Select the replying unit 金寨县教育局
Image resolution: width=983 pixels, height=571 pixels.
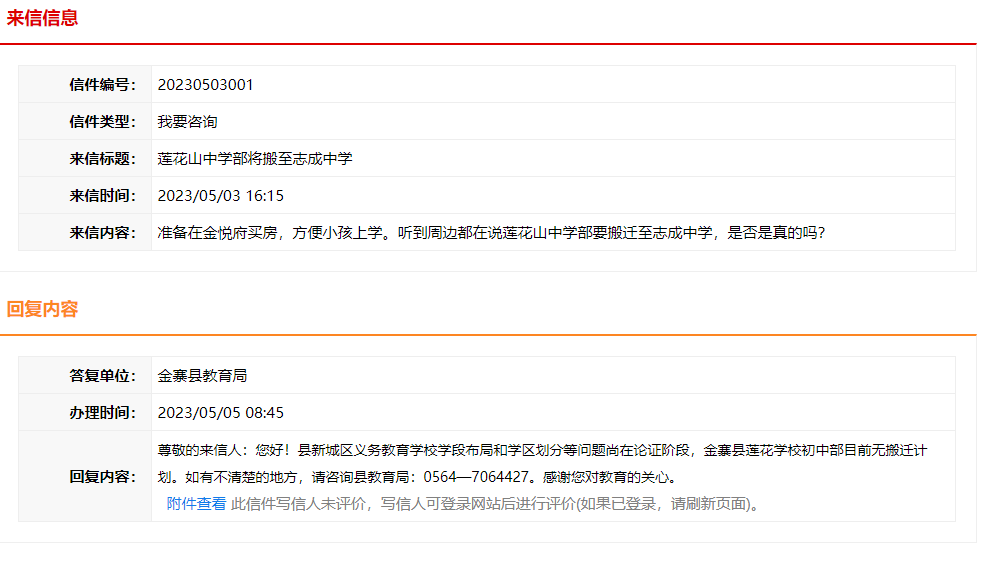202,375
